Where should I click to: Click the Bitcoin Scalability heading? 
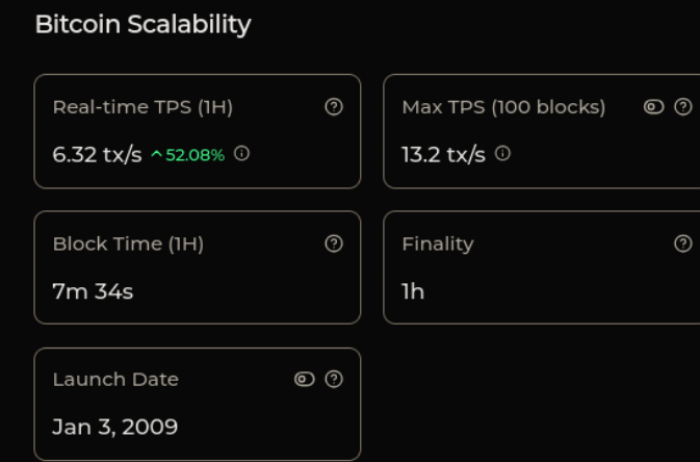click(x=143, y=25)
